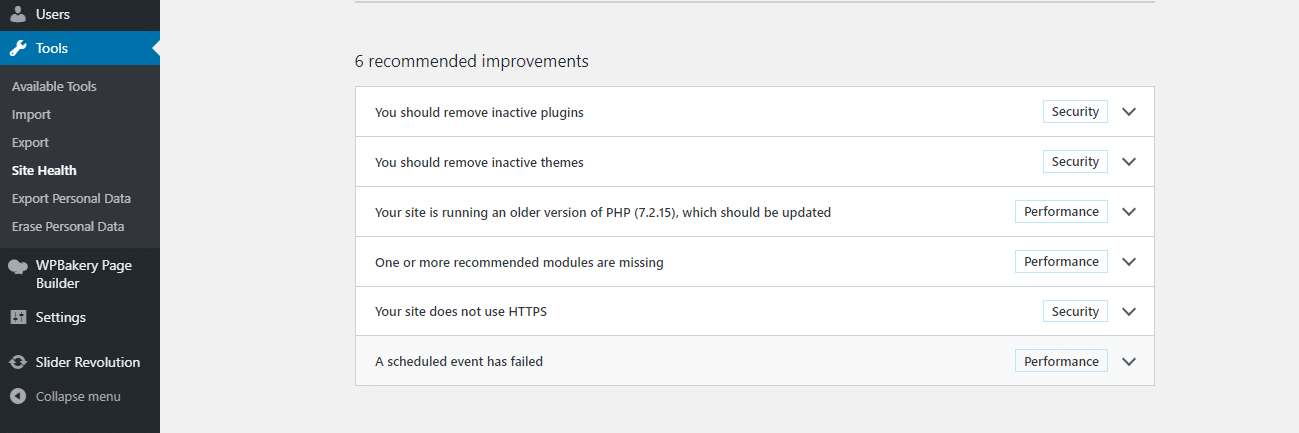Expand the inactive plugins chevron
Image resolution: width=1299 pixels, height=433 pixels.
coord(1129,112)
